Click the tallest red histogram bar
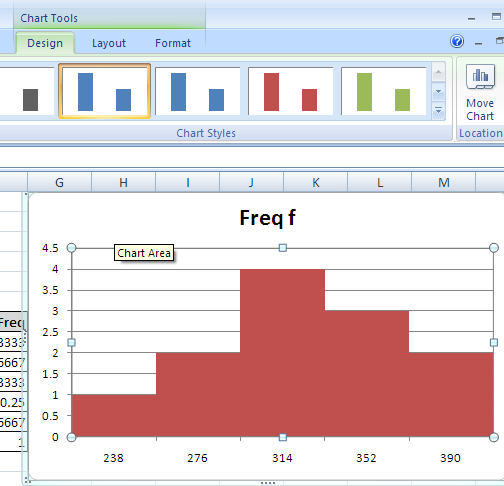 pos(282,353)
